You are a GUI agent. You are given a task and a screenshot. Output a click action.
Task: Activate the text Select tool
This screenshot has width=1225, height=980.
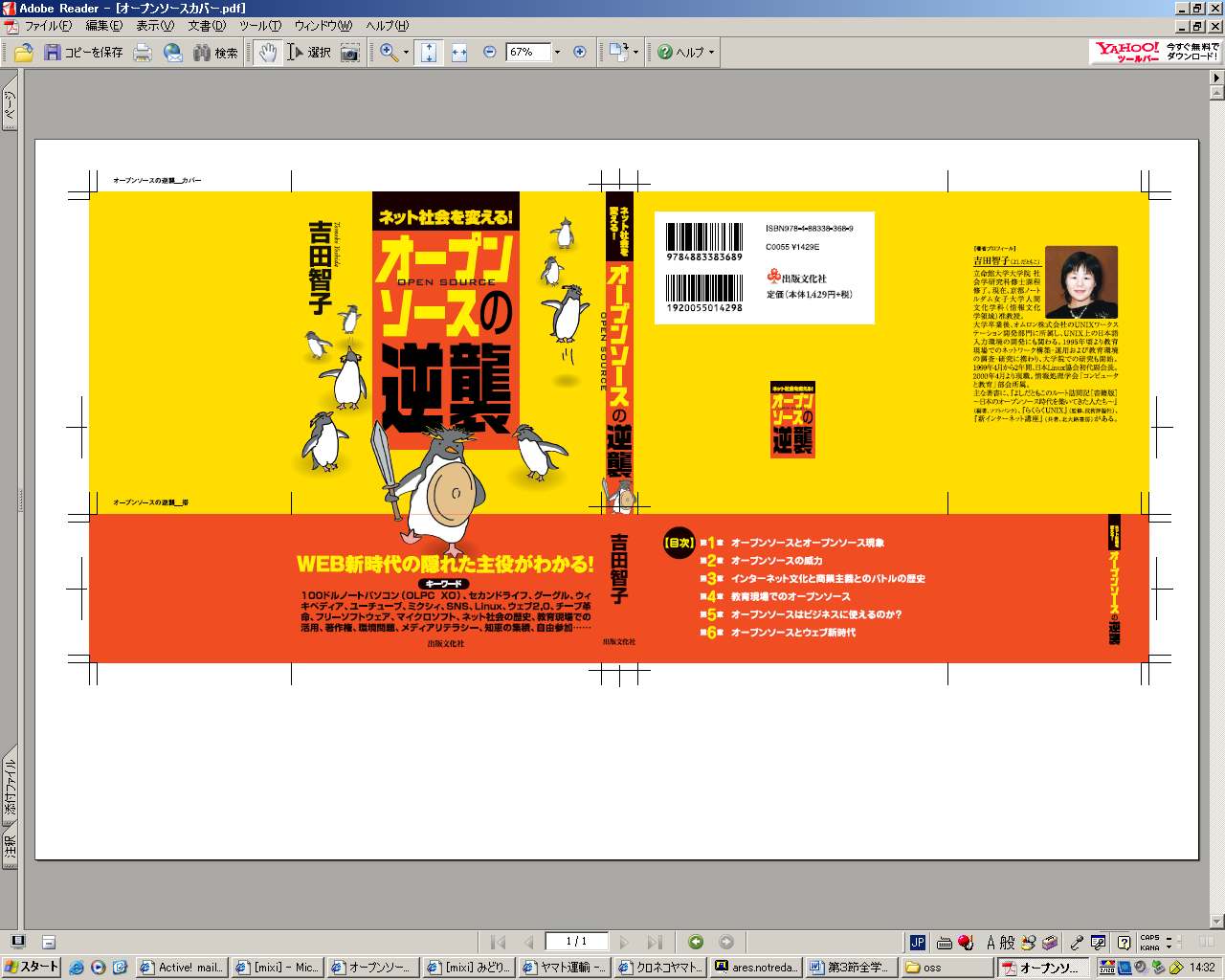pos(308,53)
